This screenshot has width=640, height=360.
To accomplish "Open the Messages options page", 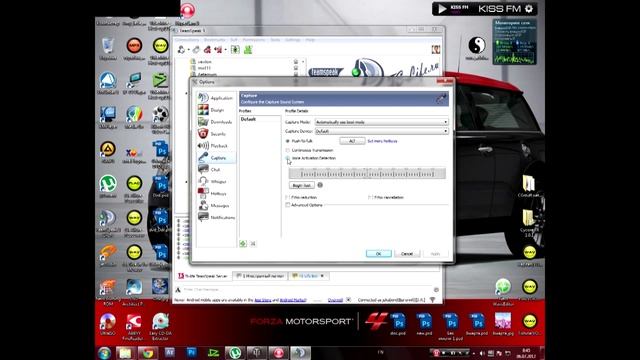I will [216, 205].
